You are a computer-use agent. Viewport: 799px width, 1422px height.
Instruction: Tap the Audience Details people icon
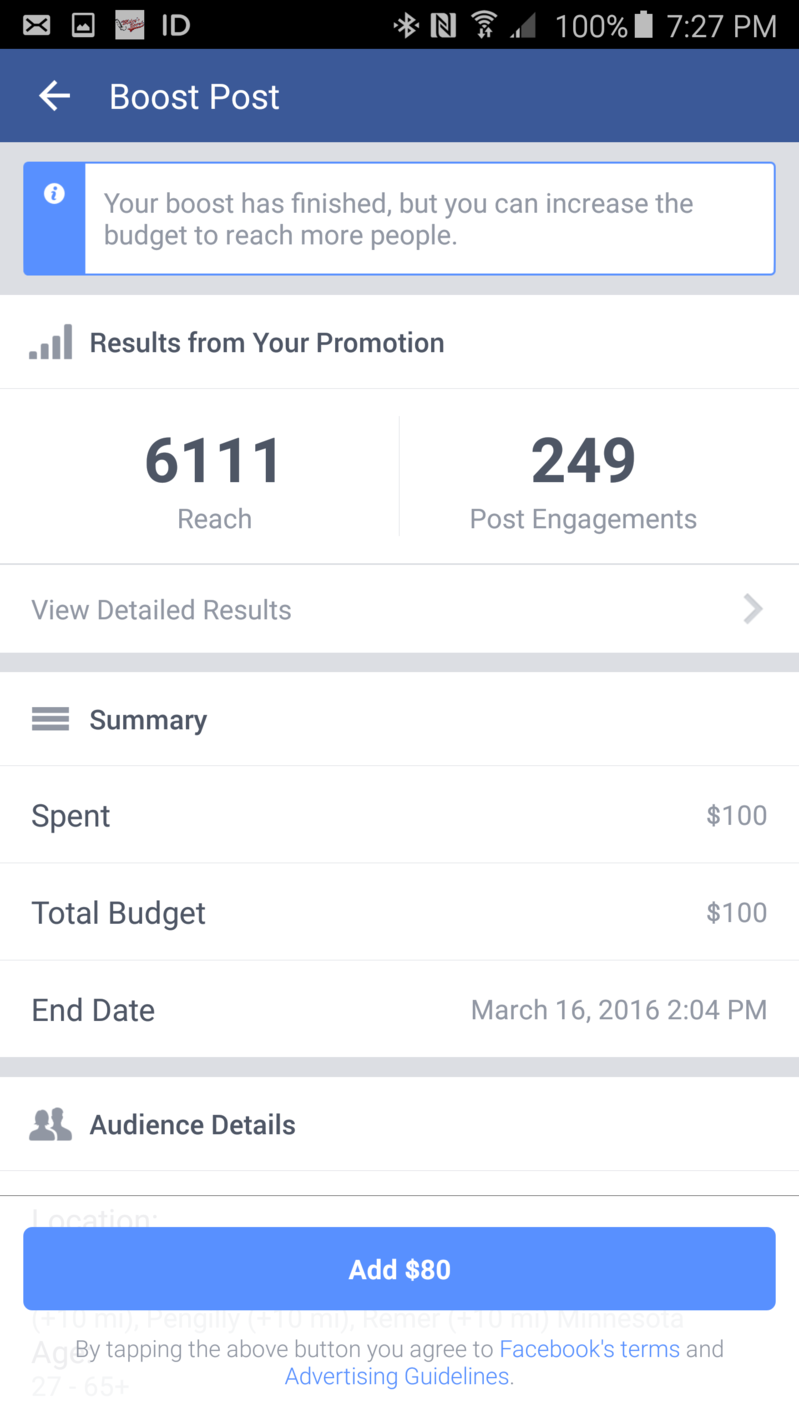50,1125
